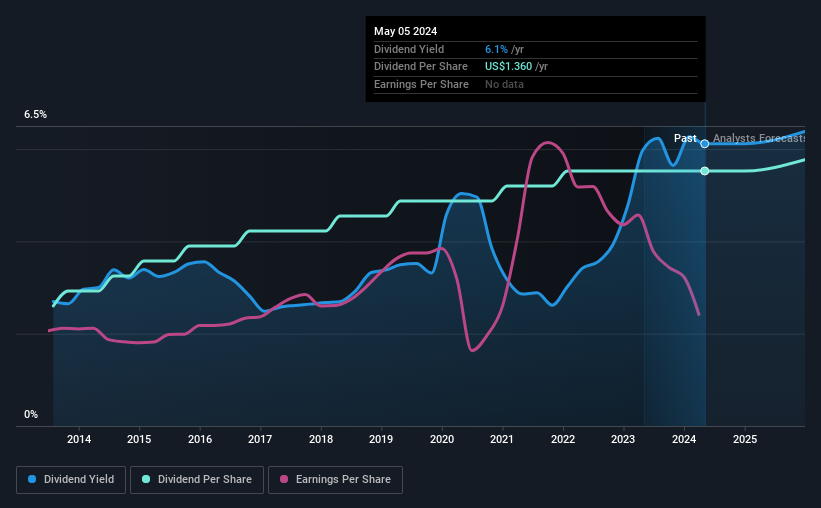This screenshot has height=508, width=821.
Task: Select the blue Dividend Yield data point marker
Action: (705, 143)
